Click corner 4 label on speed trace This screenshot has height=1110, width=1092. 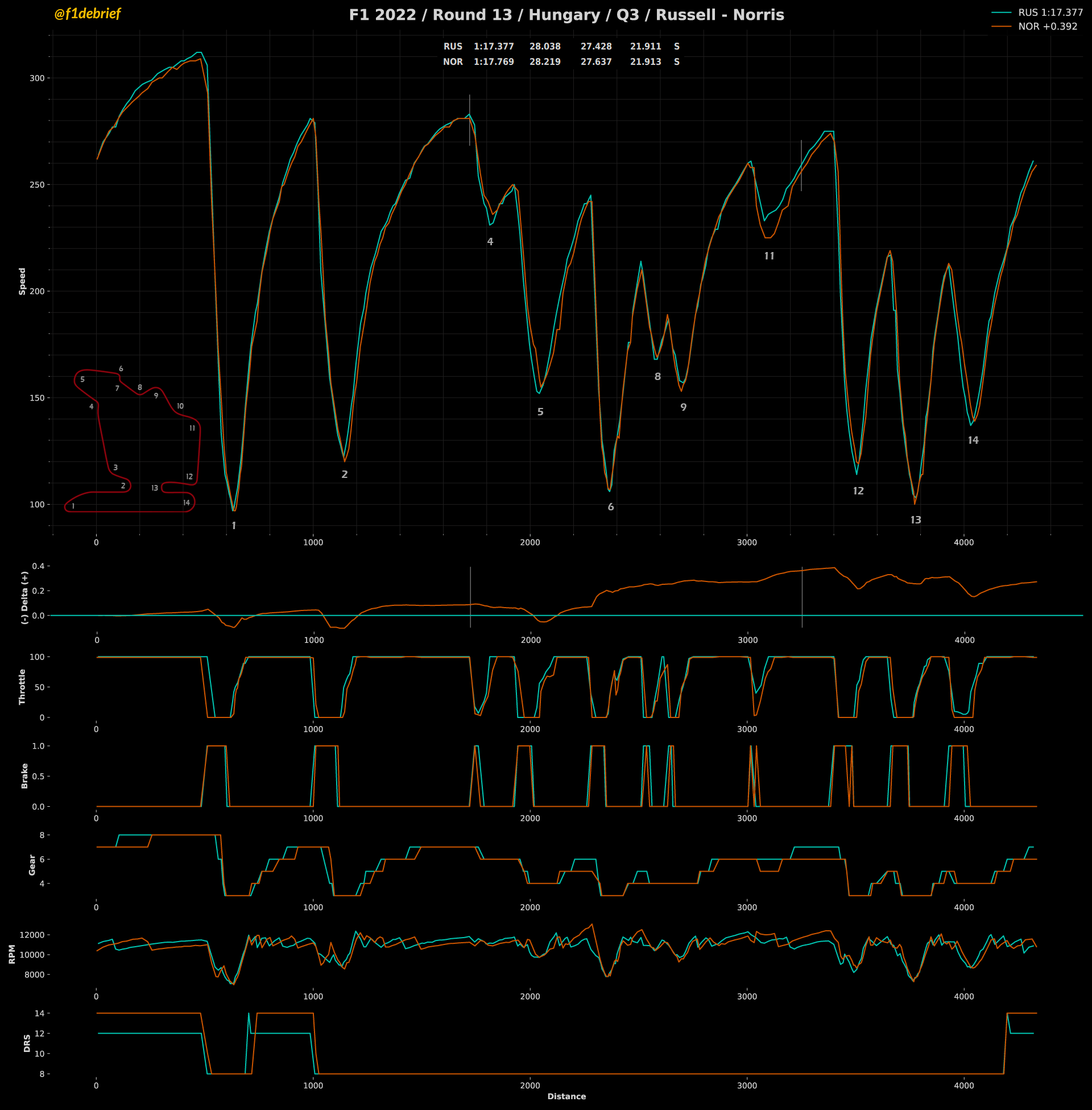pos(490,241)
